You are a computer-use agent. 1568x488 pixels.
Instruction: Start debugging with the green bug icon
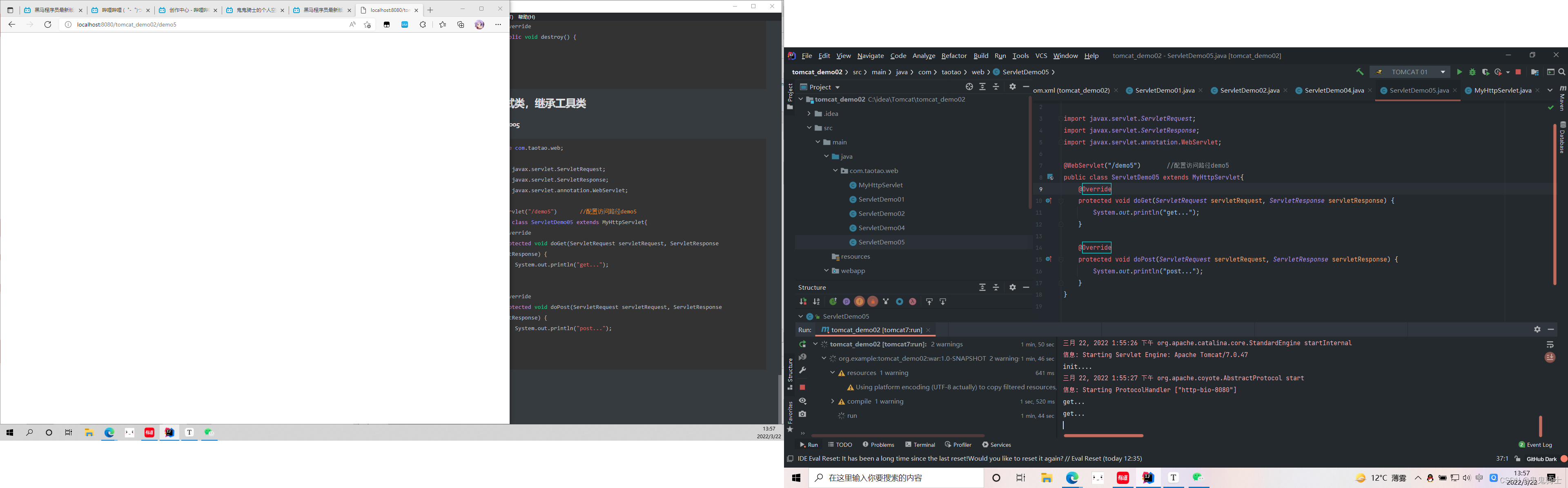click(1472, 72)
